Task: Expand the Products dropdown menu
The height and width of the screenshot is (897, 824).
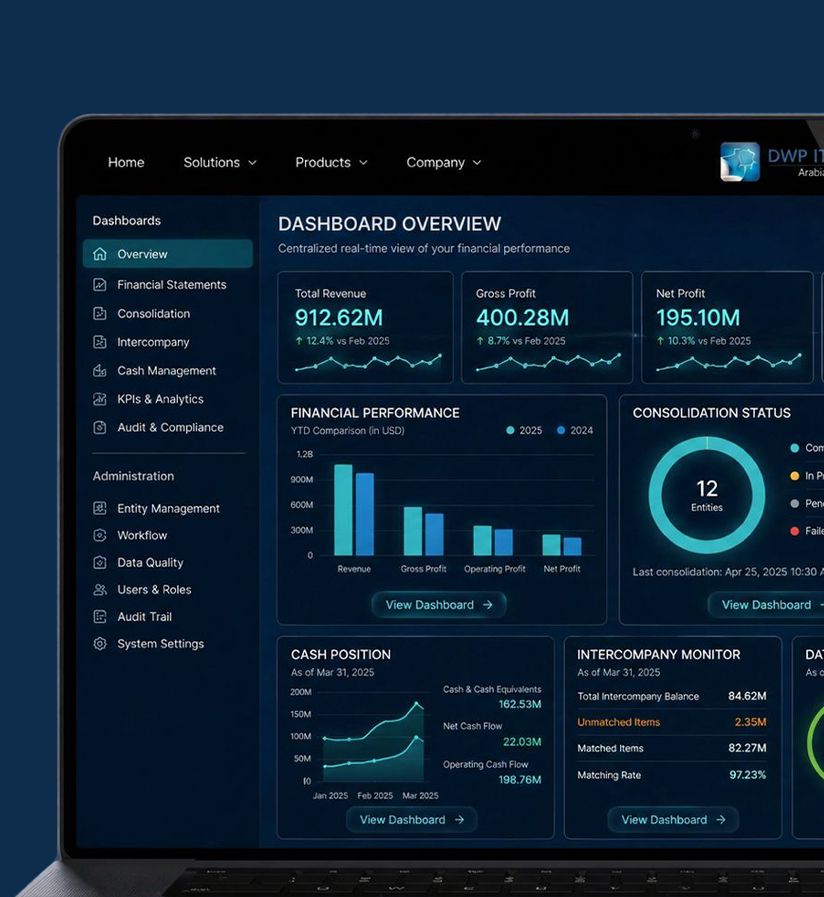Action: click(x=331, y=162)
